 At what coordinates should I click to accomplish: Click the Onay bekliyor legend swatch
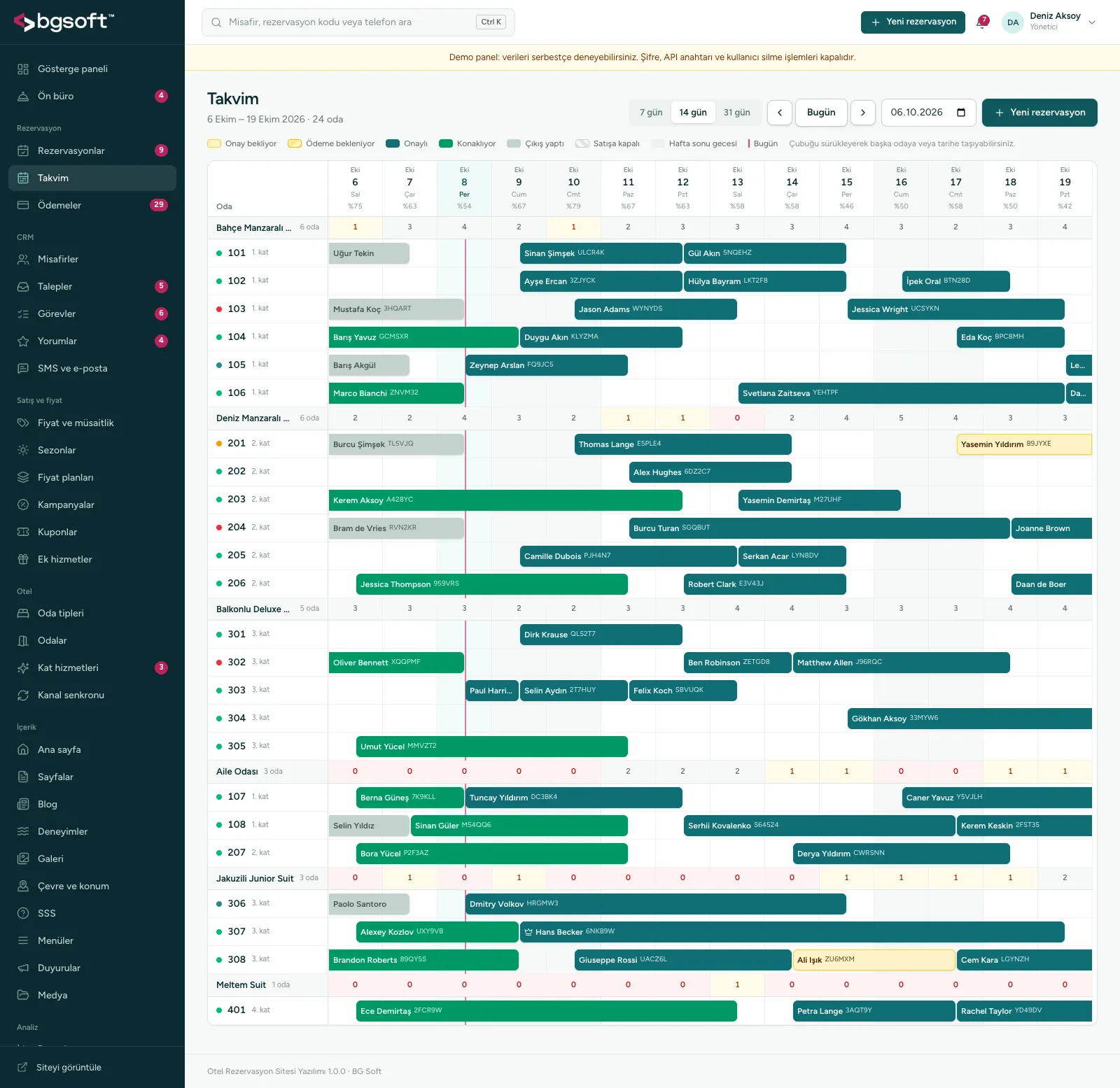pyautogui.click(x=214, y=143)
